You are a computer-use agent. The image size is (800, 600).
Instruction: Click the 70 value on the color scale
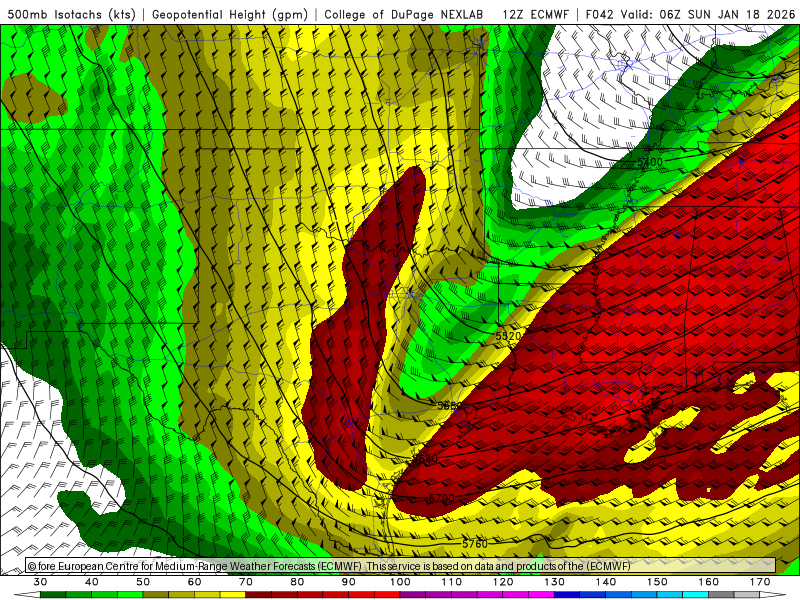point(246,582)
